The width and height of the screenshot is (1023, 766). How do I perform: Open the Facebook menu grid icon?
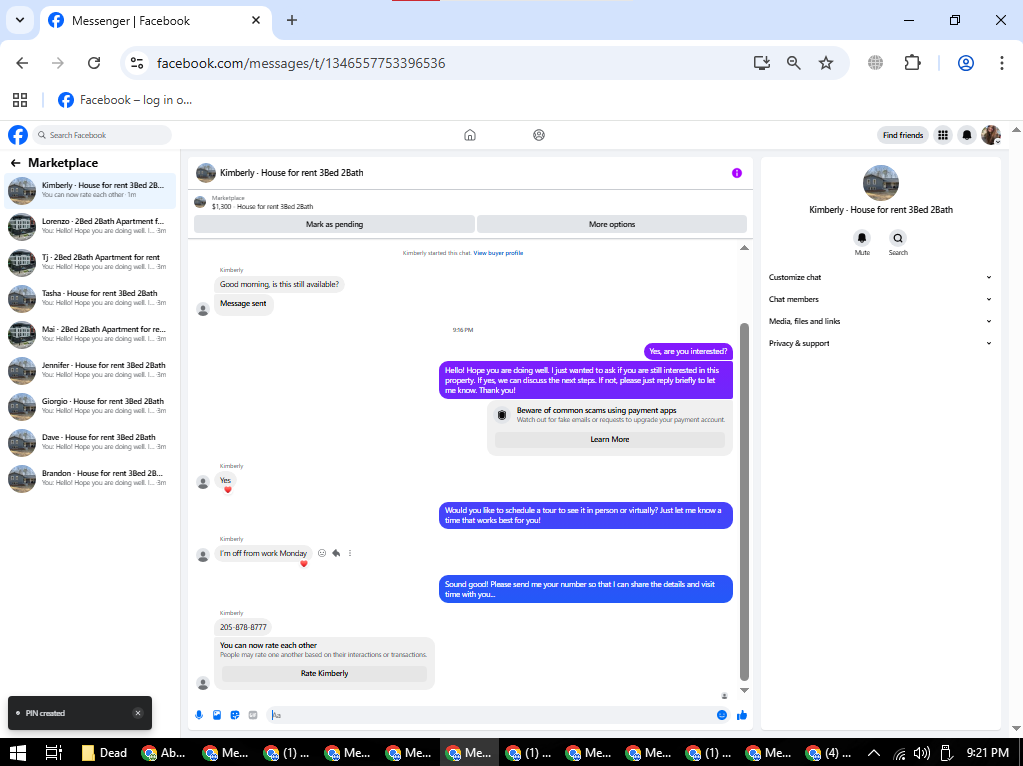[943, 135]
